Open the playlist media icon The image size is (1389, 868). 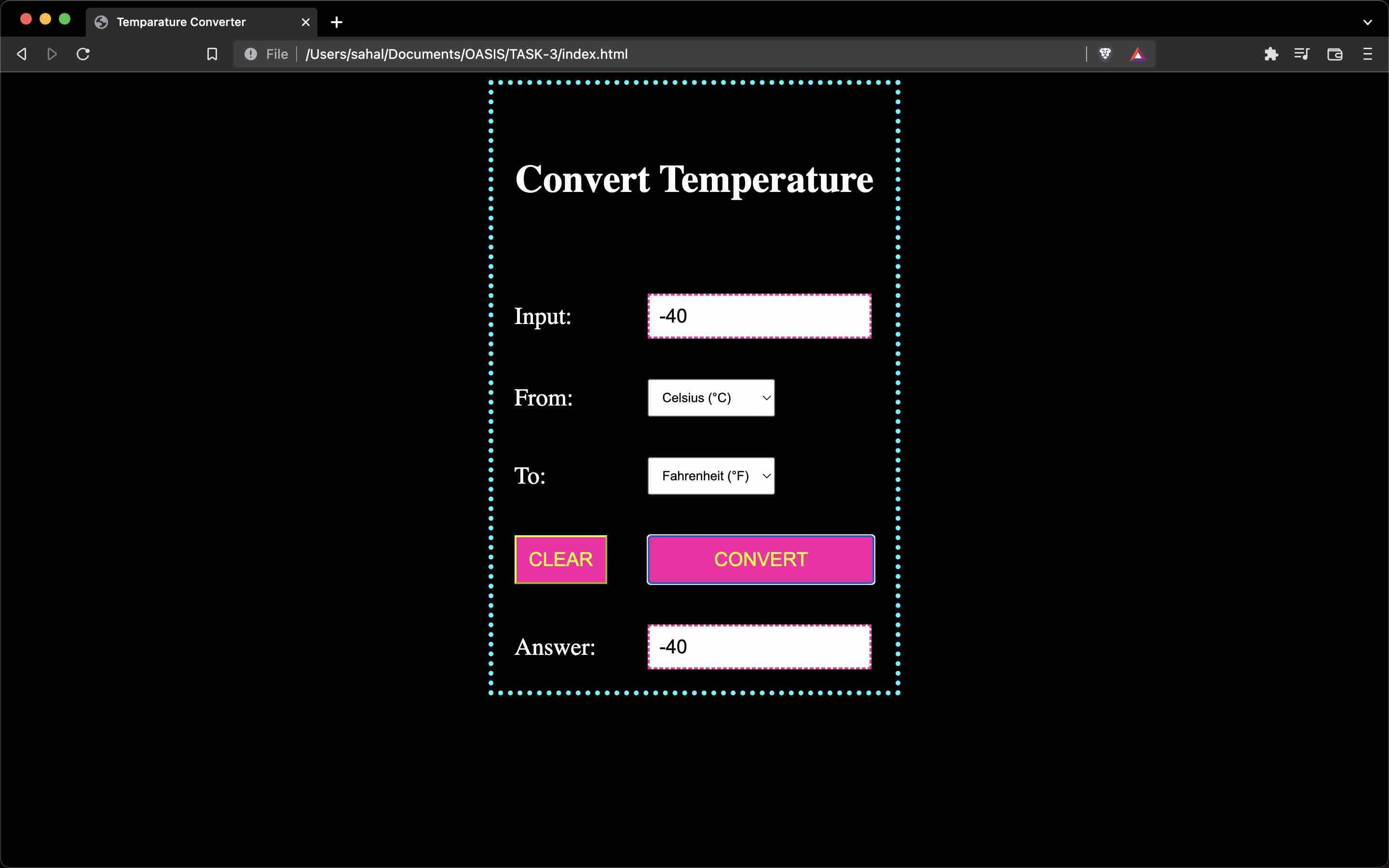1302,54
